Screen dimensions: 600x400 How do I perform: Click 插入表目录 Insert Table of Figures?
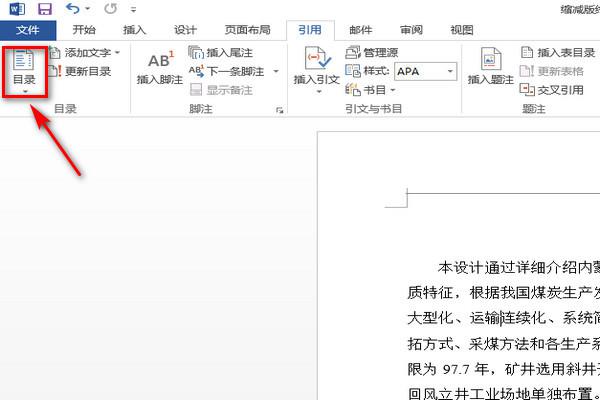[558, 52]
